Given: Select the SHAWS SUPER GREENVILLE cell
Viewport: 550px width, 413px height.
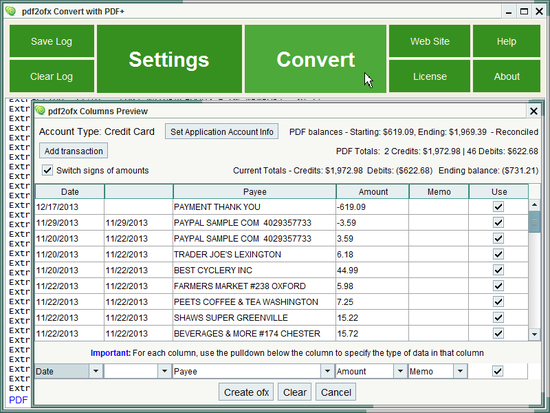Looking at the screenshot, I should [254, 318].
